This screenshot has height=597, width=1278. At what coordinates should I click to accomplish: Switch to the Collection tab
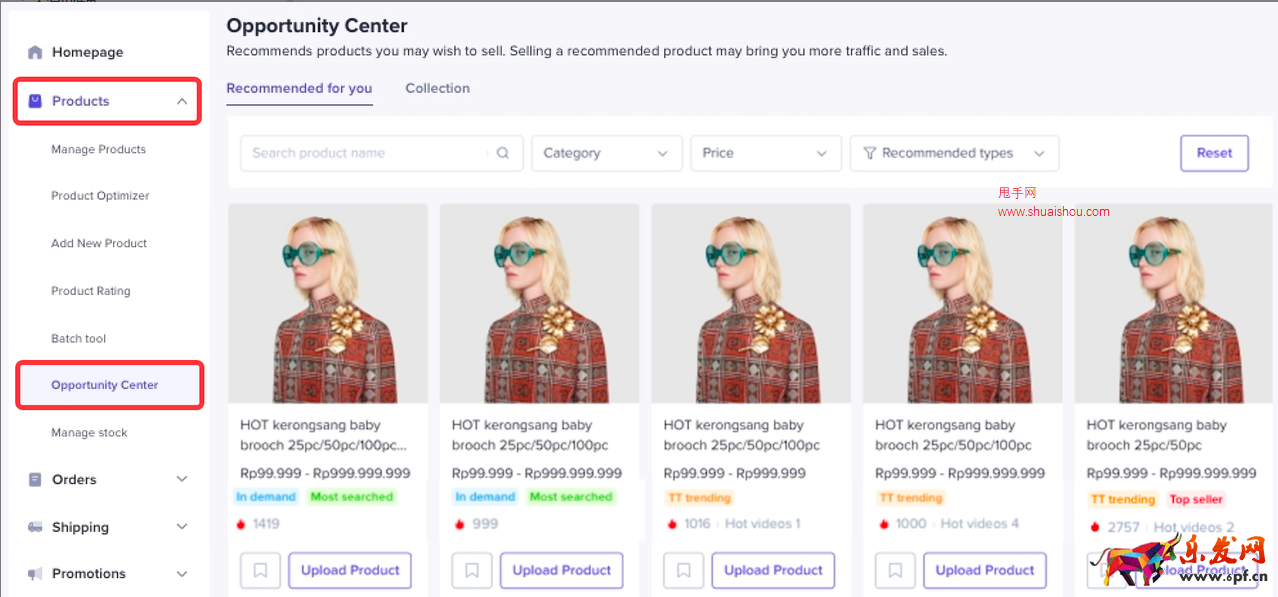point(437,88)
